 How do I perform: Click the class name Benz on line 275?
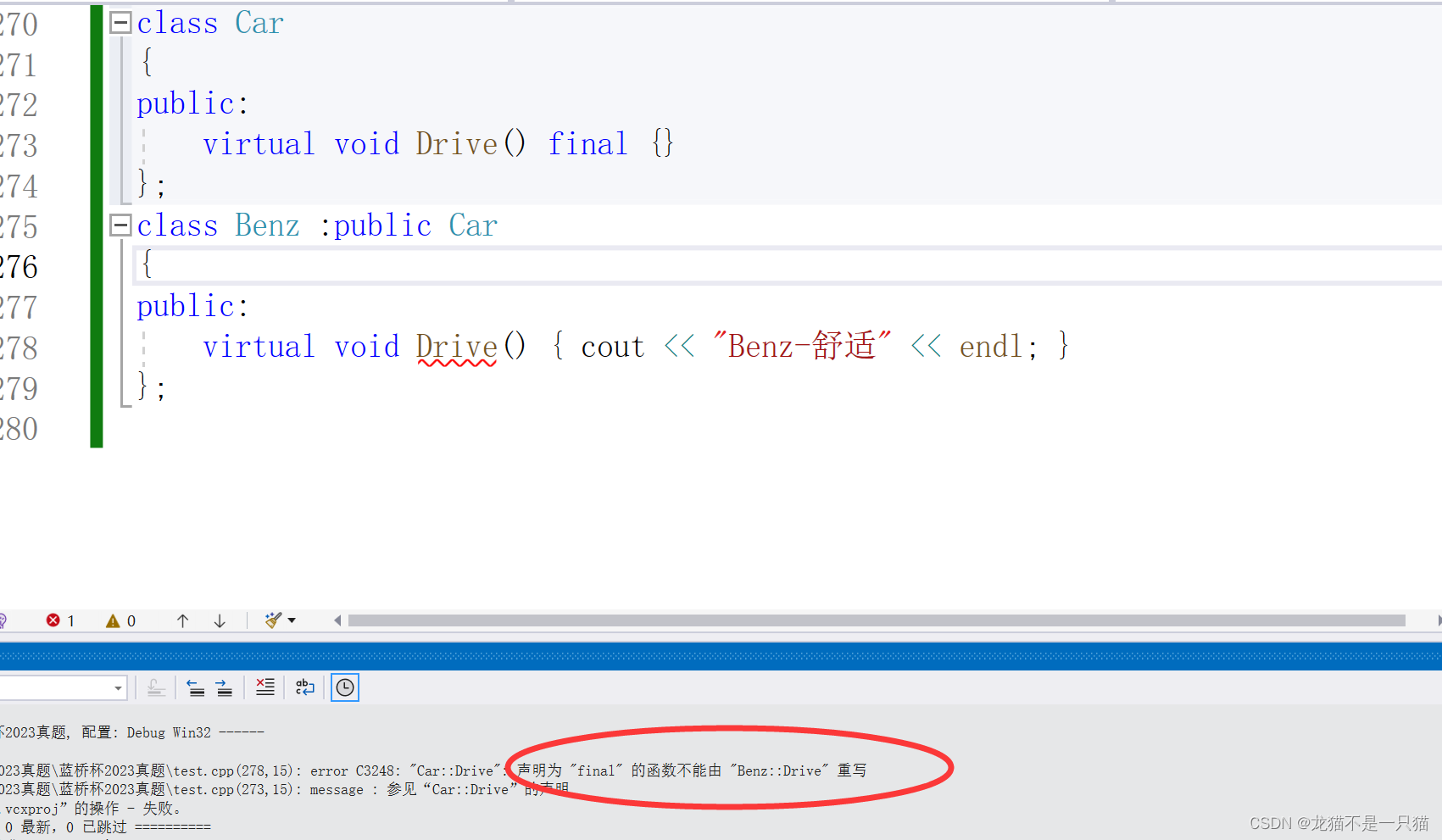tap(267, 225)
